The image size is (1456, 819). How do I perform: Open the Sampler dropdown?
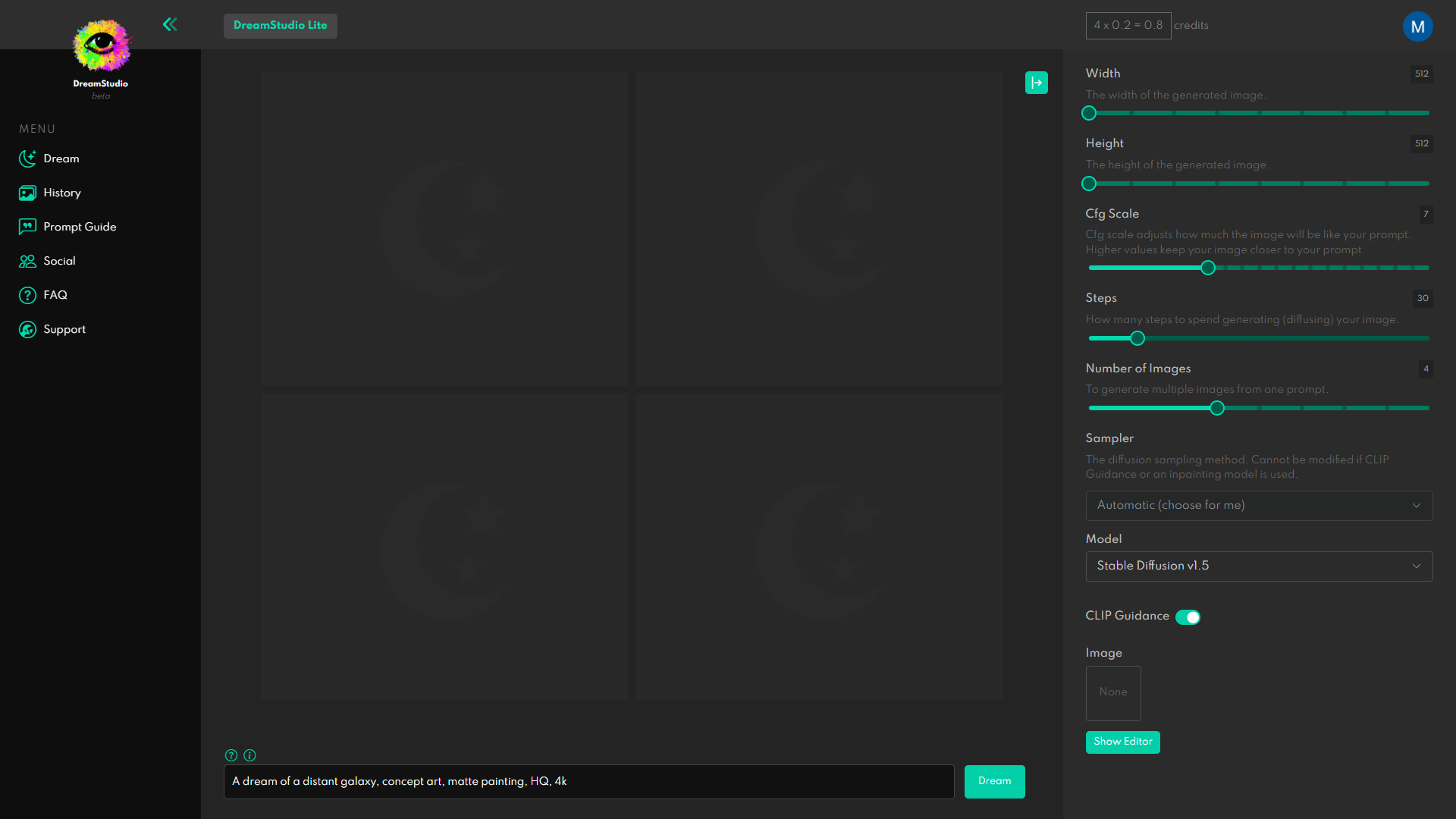point(1259,506)
